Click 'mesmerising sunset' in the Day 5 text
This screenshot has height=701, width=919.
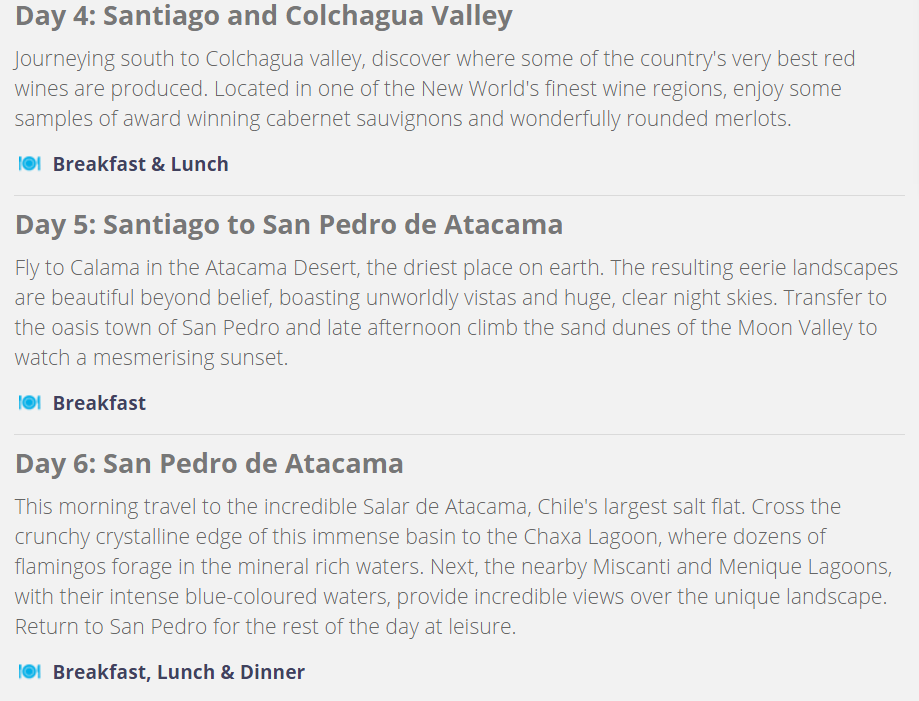(190, 358)
